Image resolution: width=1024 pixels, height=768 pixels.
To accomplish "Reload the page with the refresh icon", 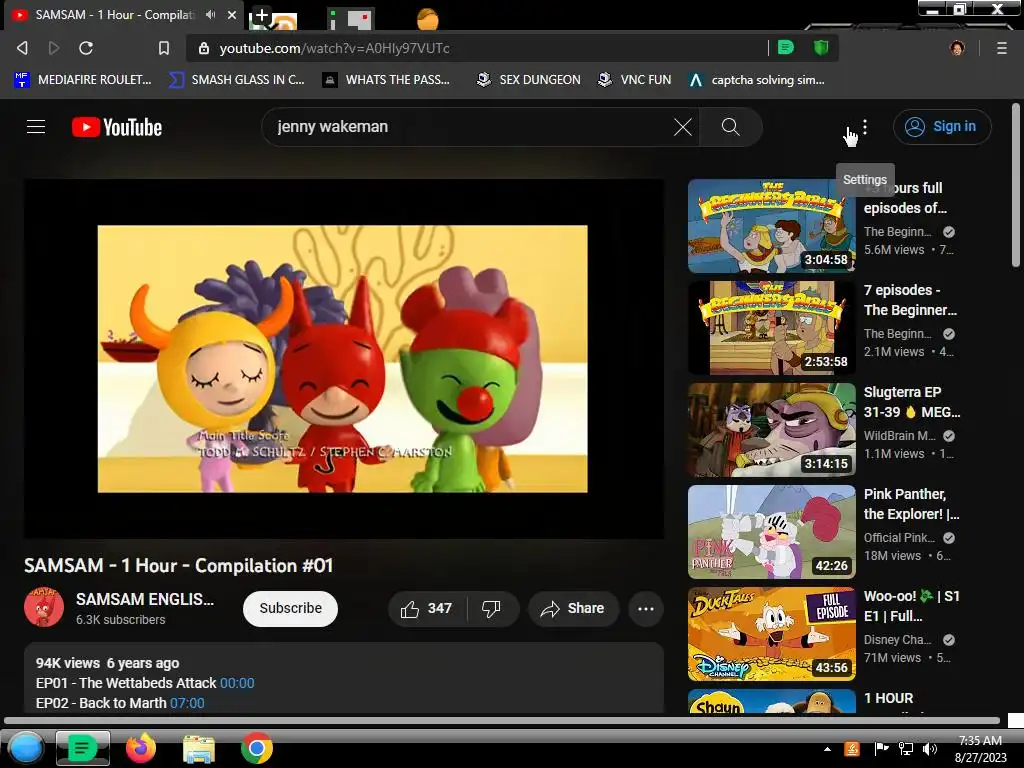I will (x=86, y=48).
